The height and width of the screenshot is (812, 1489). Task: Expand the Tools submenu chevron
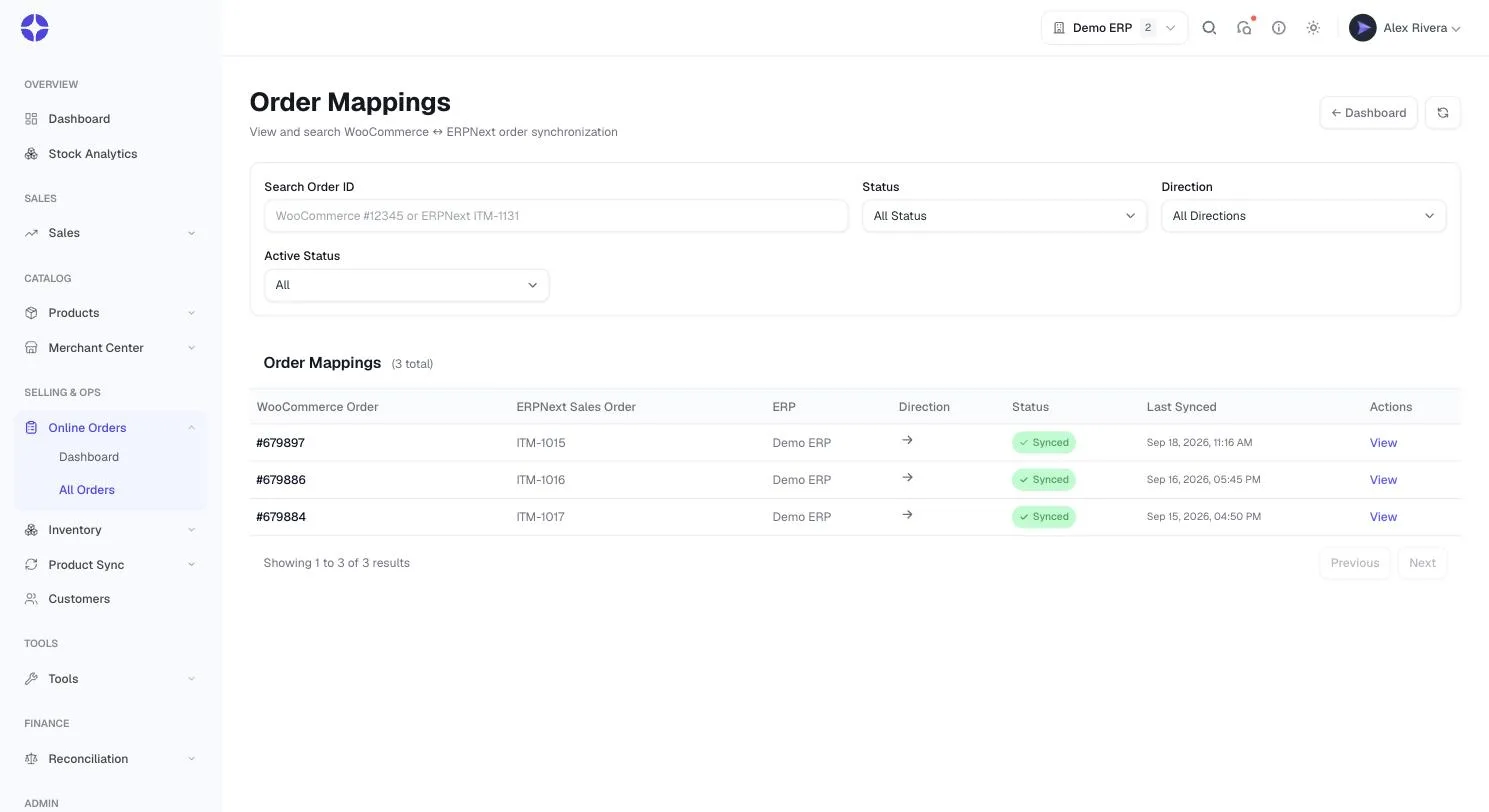coord(191,679)
